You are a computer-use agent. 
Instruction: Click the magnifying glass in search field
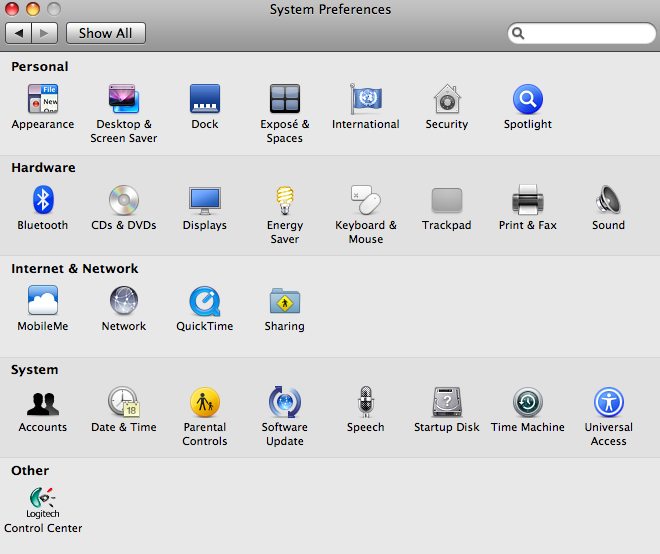[x=518, y=33]
